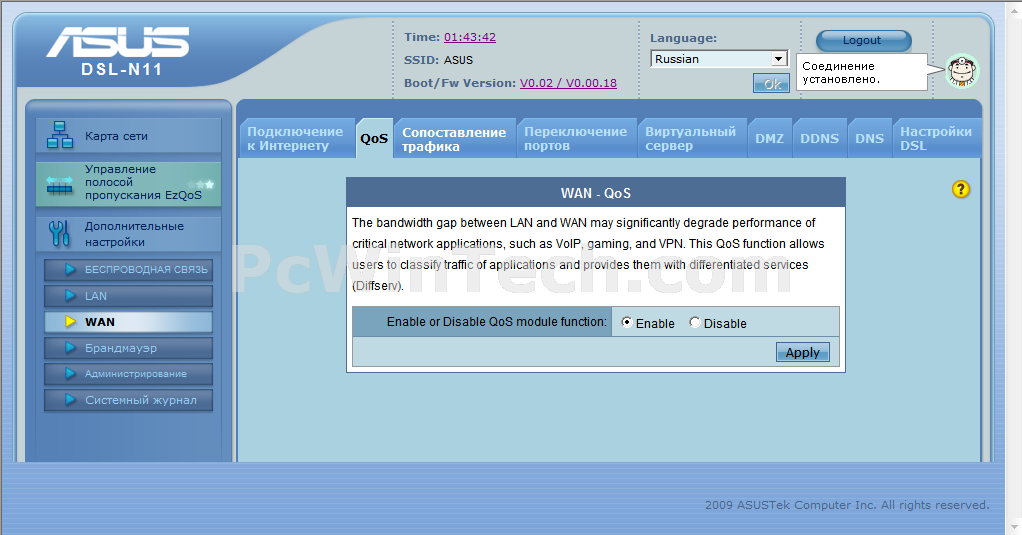This screenshot has width=1022, height=535.
Task: Click the EzQoS bandwidth management icon
Action: click(x=60, y=183)
